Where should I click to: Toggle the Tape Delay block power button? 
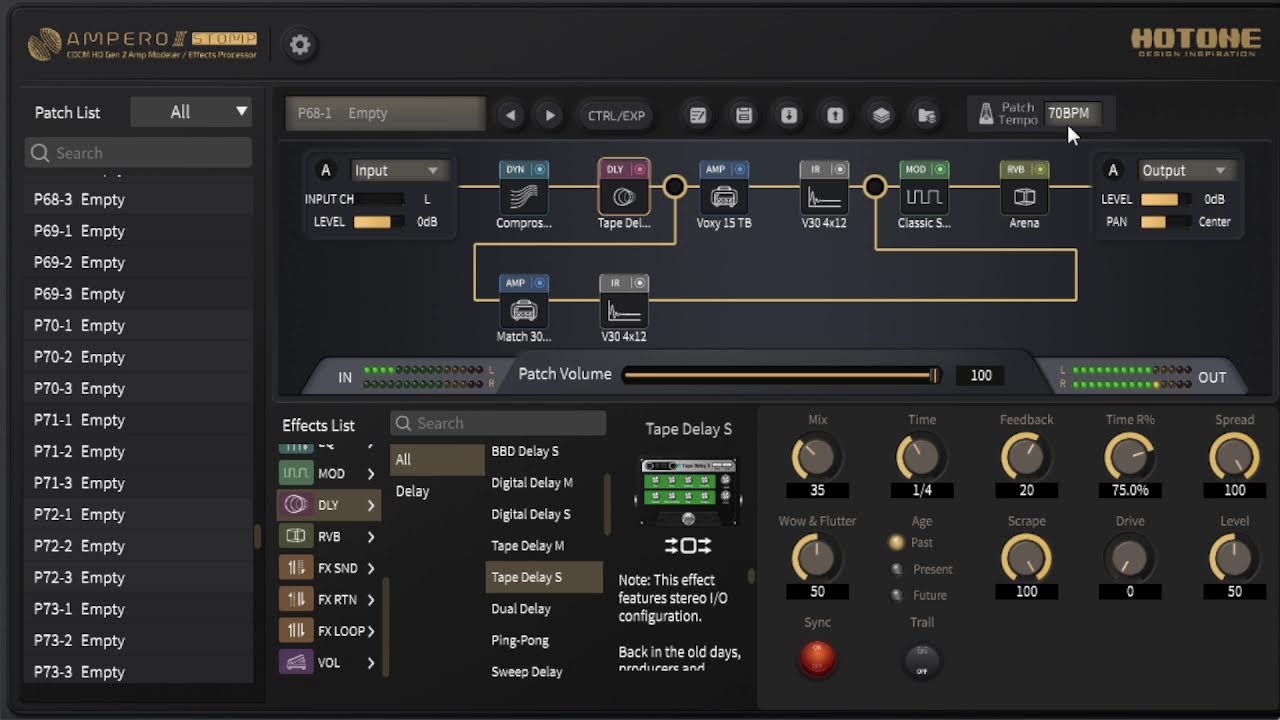640,170
